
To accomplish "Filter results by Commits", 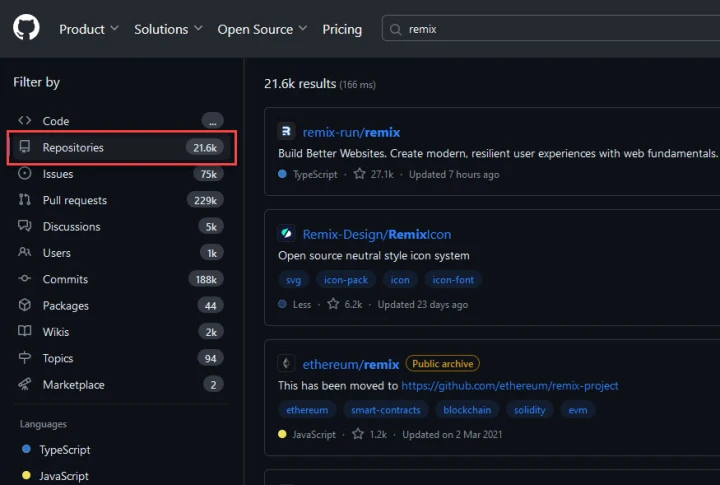I will 121,279.
